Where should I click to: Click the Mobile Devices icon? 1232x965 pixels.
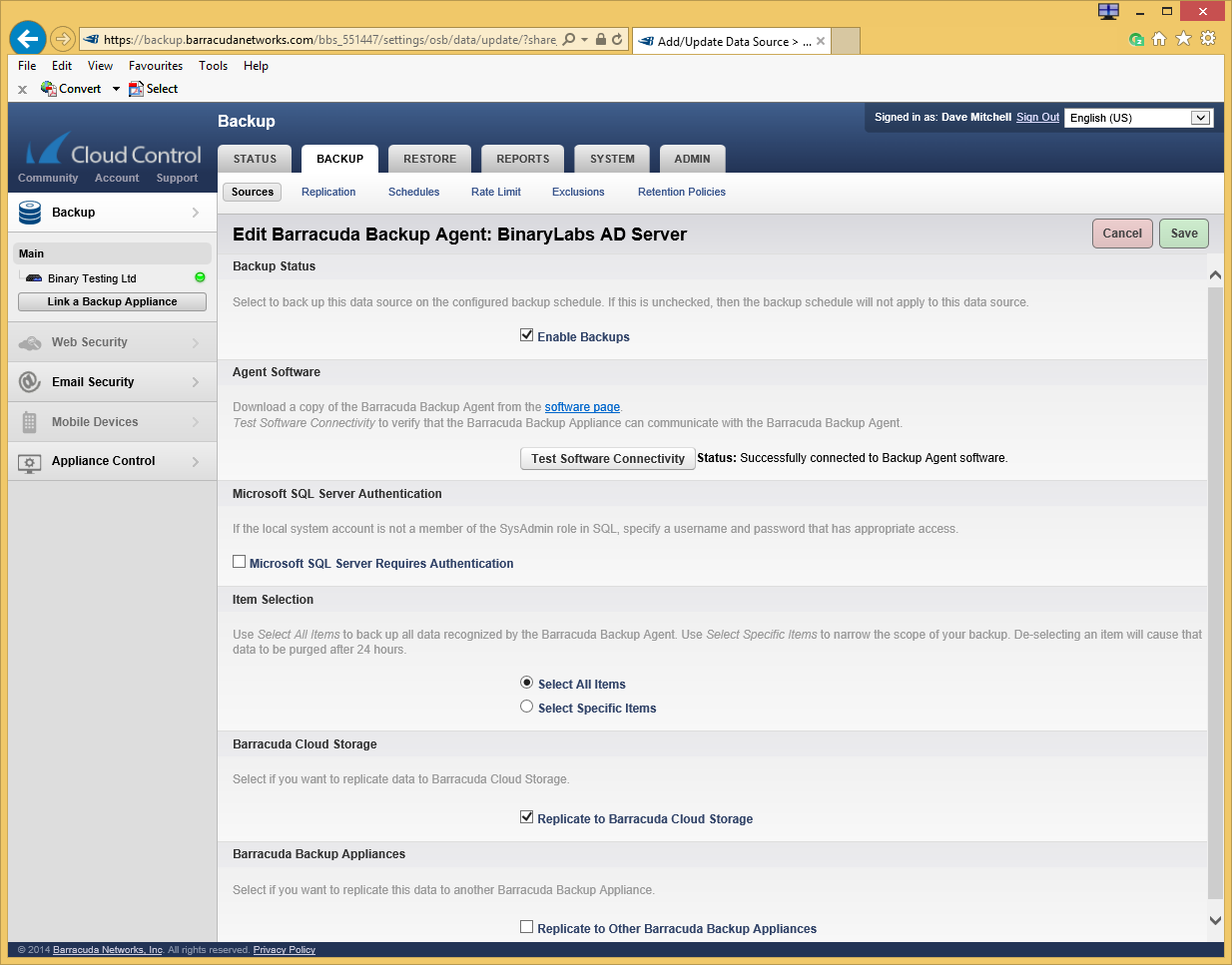pyautogui.click(x=29, y=422)
